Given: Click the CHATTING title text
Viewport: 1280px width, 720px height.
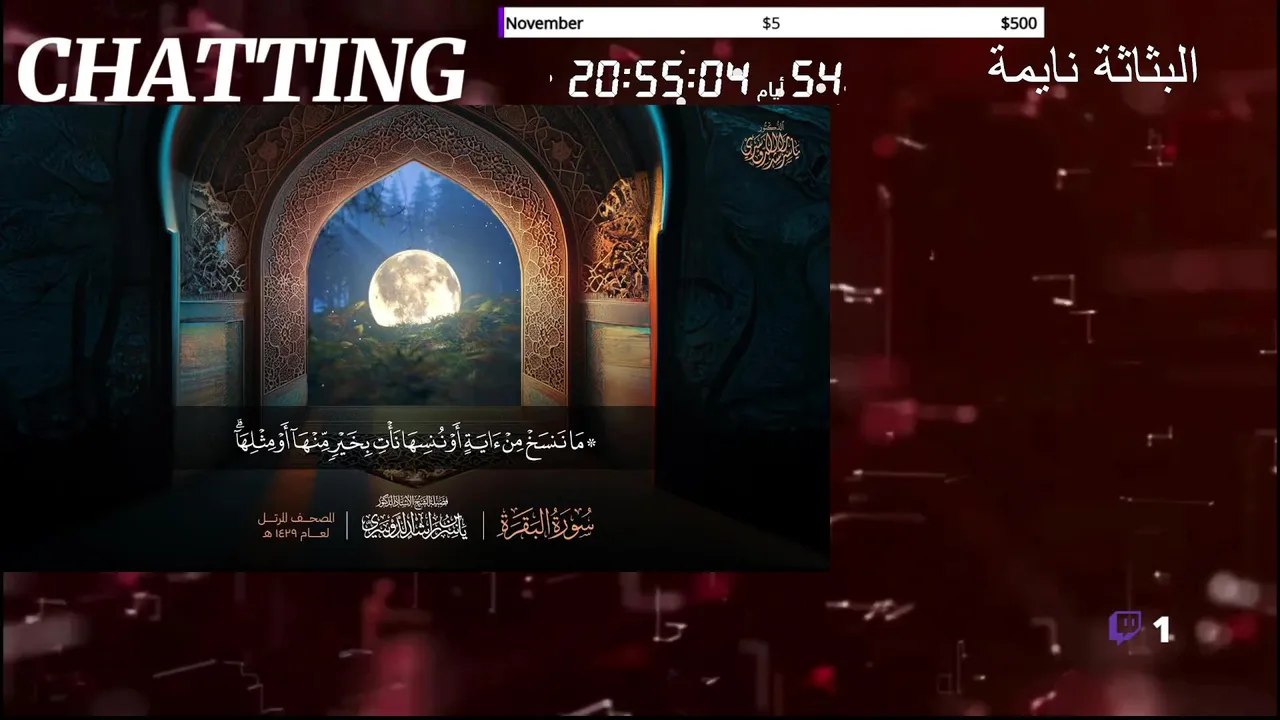Looking at the screenshot, I should 241,70.
